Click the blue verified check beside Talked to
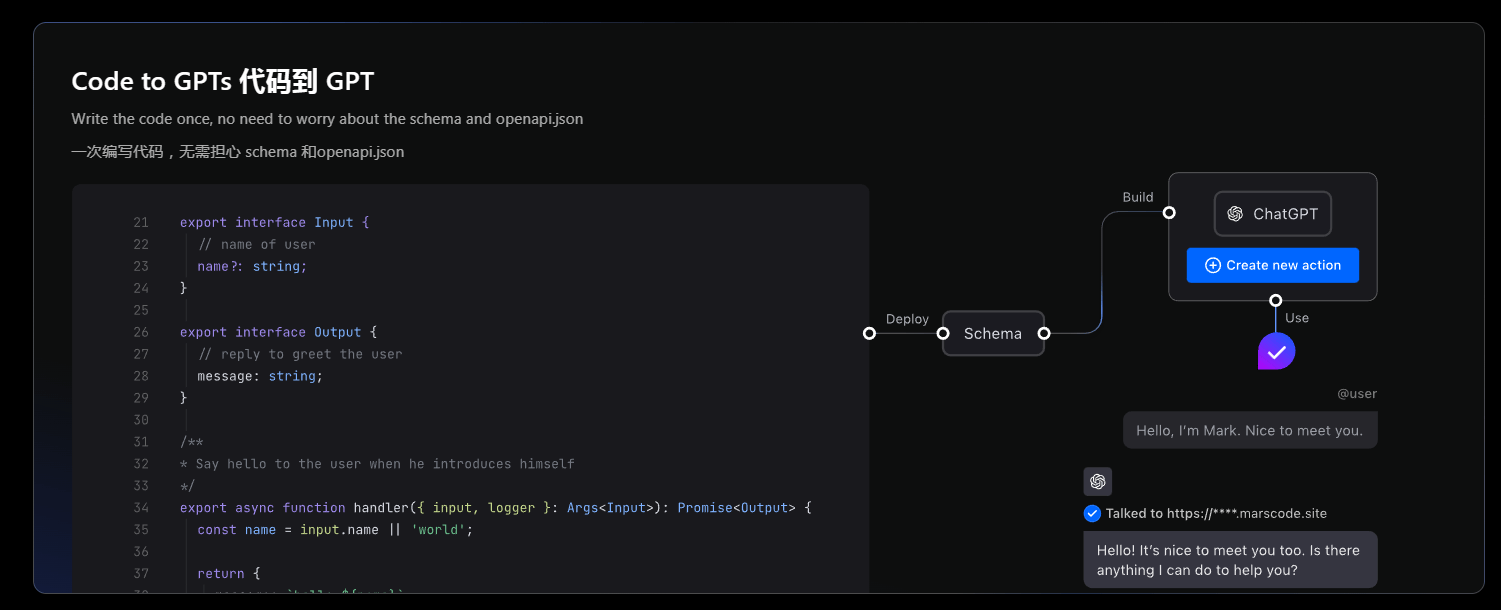 [x=1092, y=513]
